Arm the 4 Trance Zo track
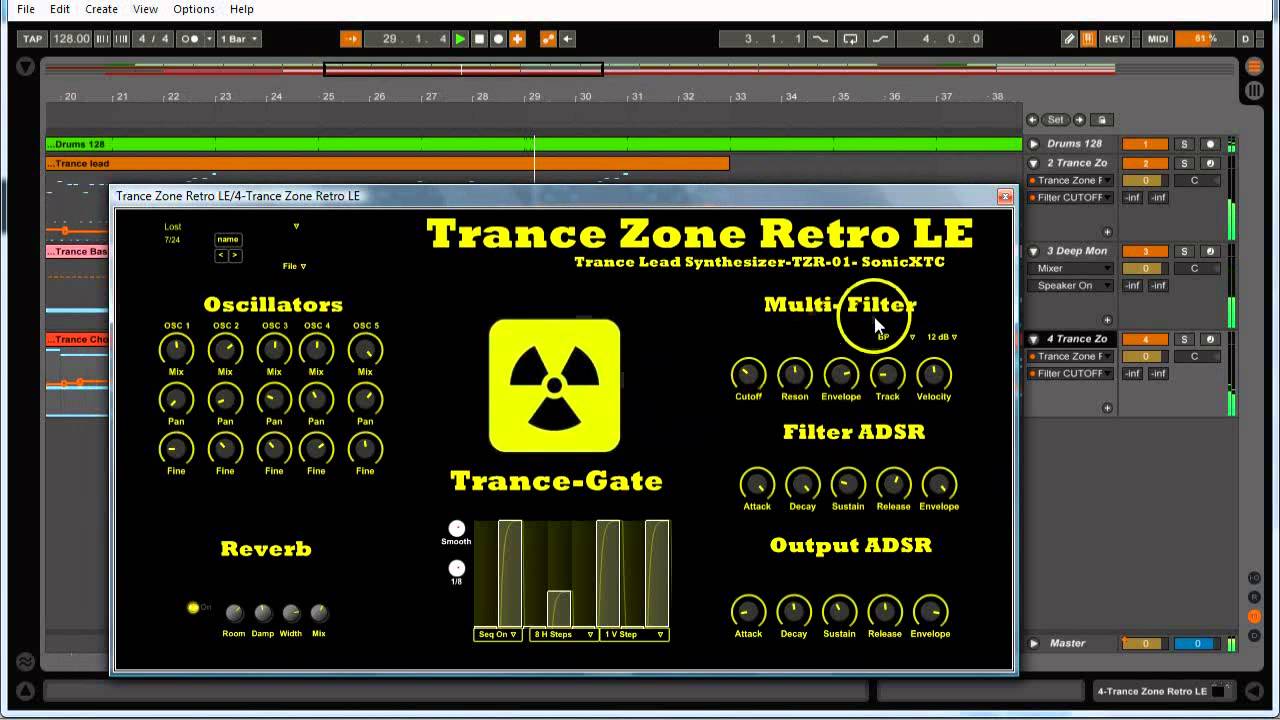This screenshot has height=720, width=1280. coord(1209,339)
